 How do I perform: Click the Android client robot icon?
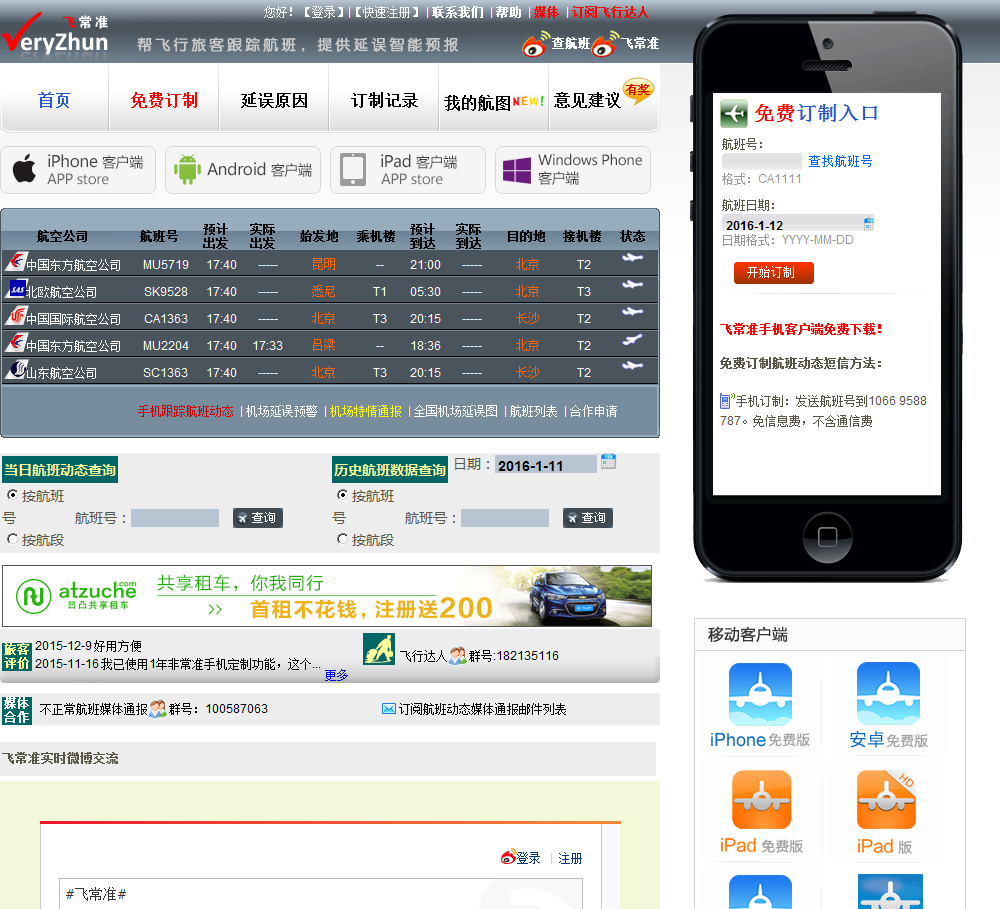click(x=187, y=170)
